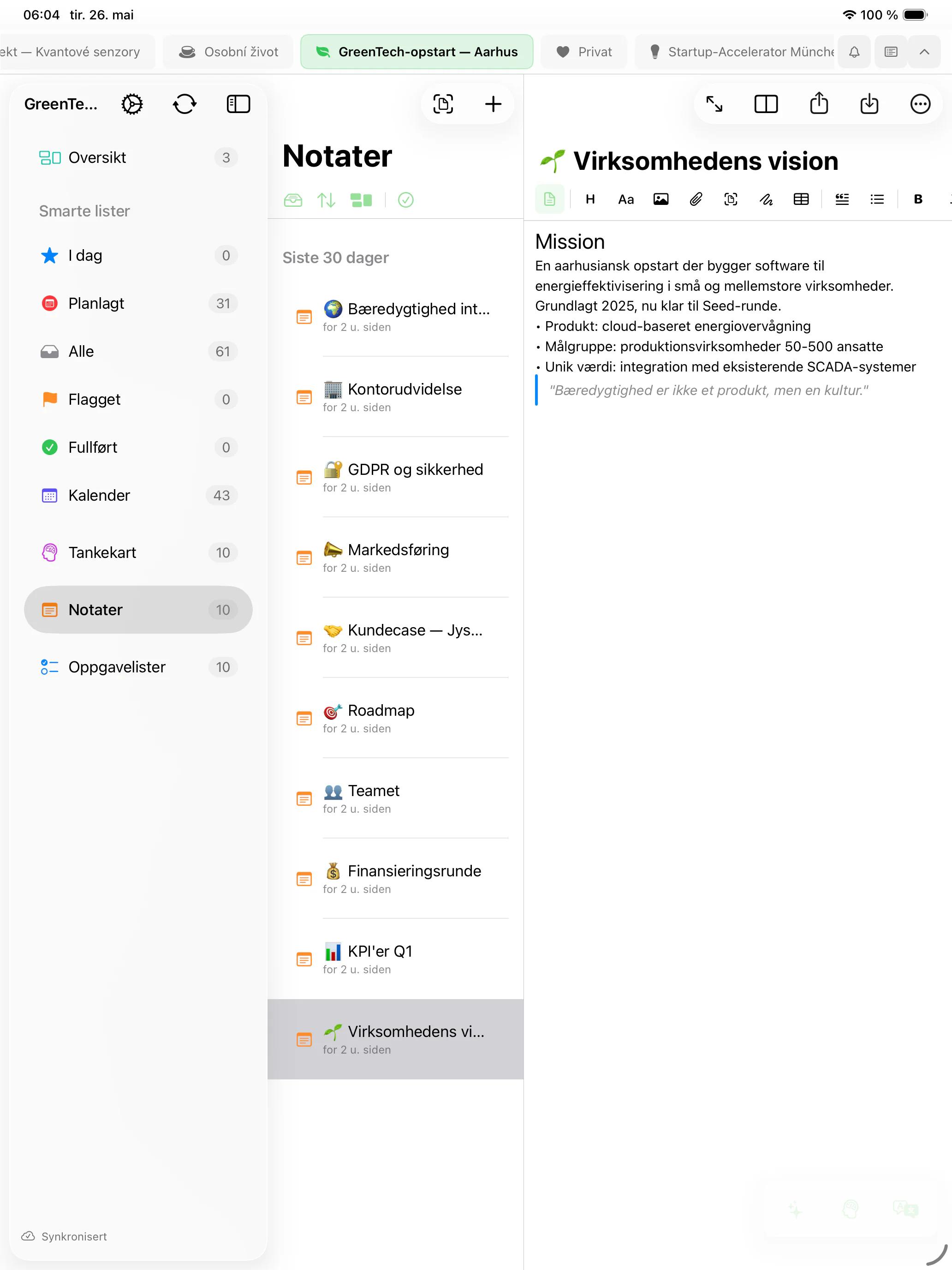Toggle bold formatting B

coord(918,199)
